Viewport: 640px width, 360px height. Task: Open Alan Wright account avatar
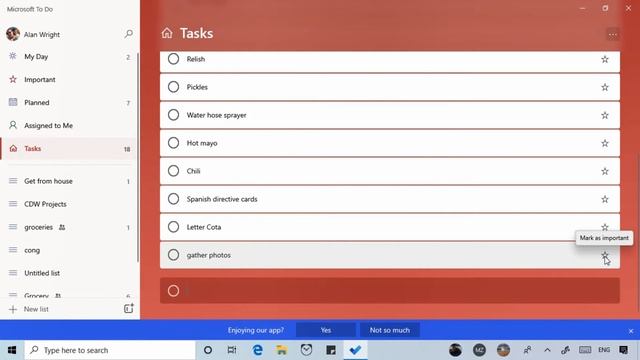pos(13,34)
